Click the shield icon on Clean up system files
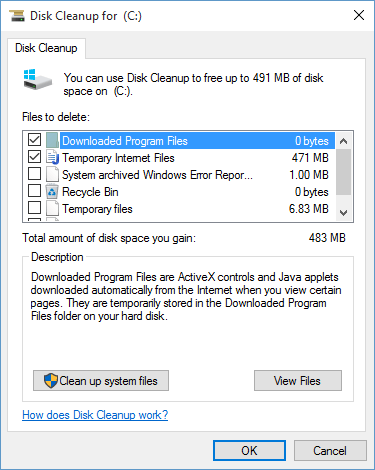Image resolution: width=375 pixels, height=470 pixels. coord(51,380)
